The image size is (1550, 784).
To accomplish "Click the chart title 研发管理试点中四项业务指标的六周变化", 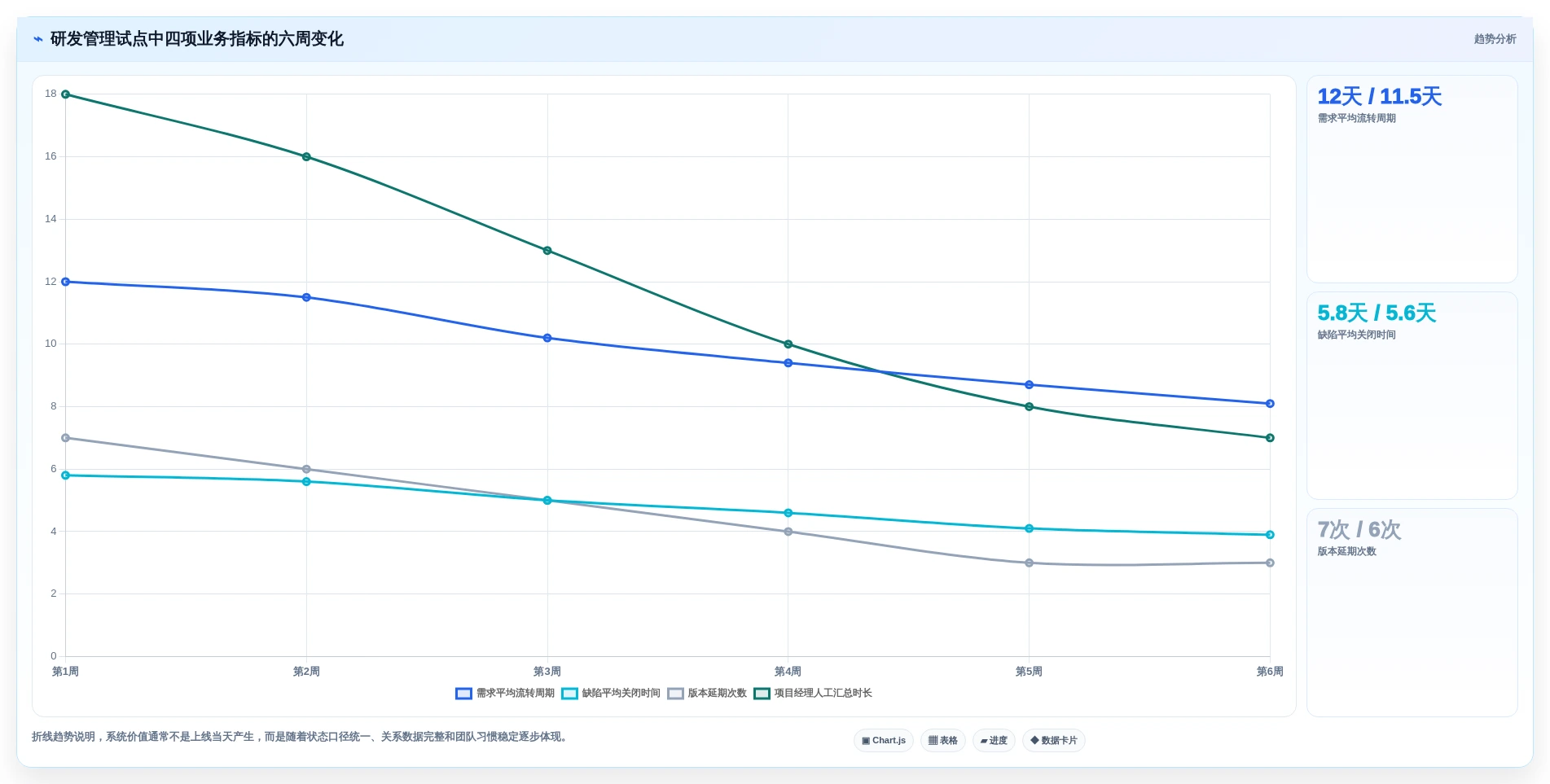I will (x=196, y=39).
